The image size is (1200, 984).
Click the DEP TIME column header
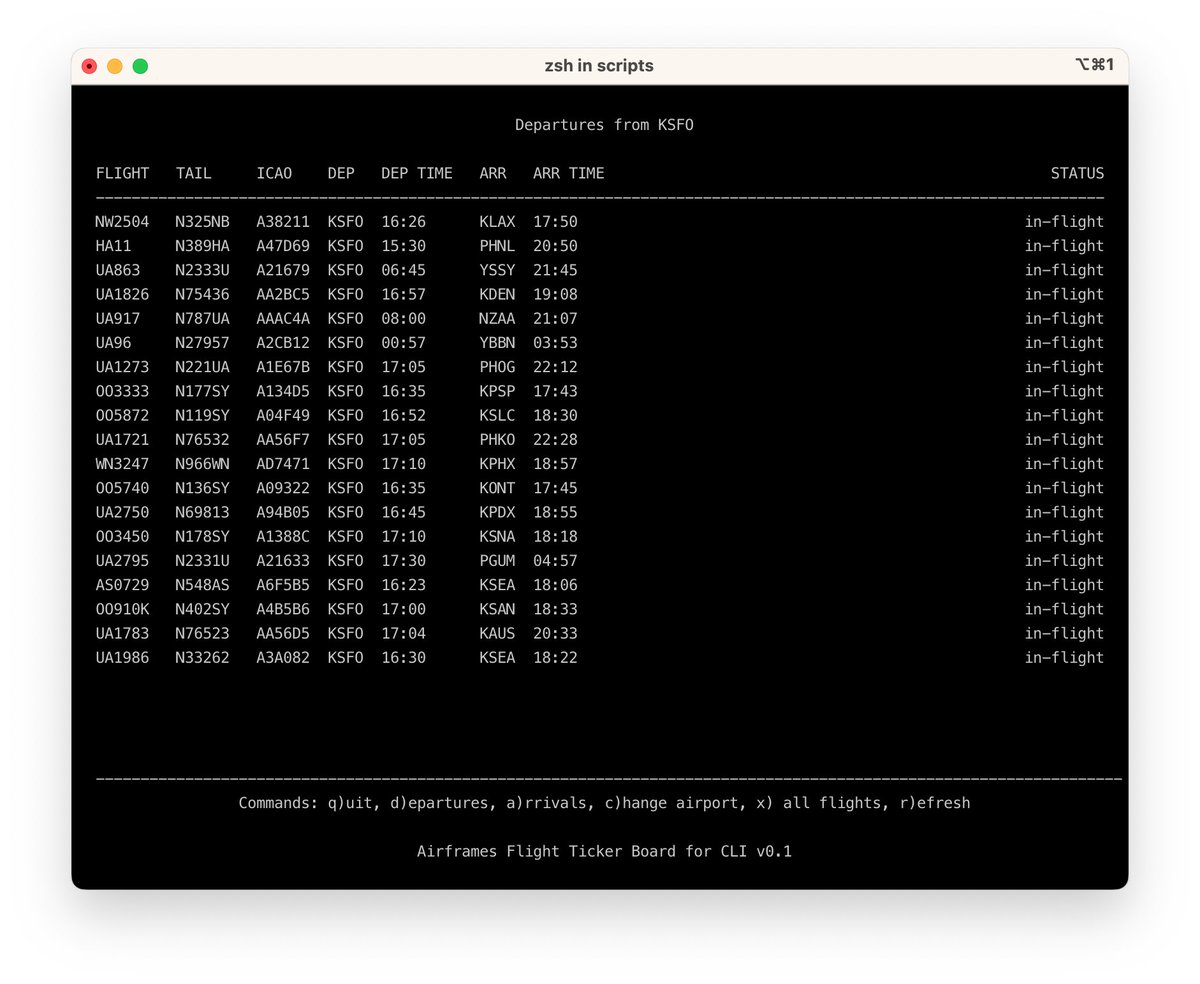(x=417, y=173)
